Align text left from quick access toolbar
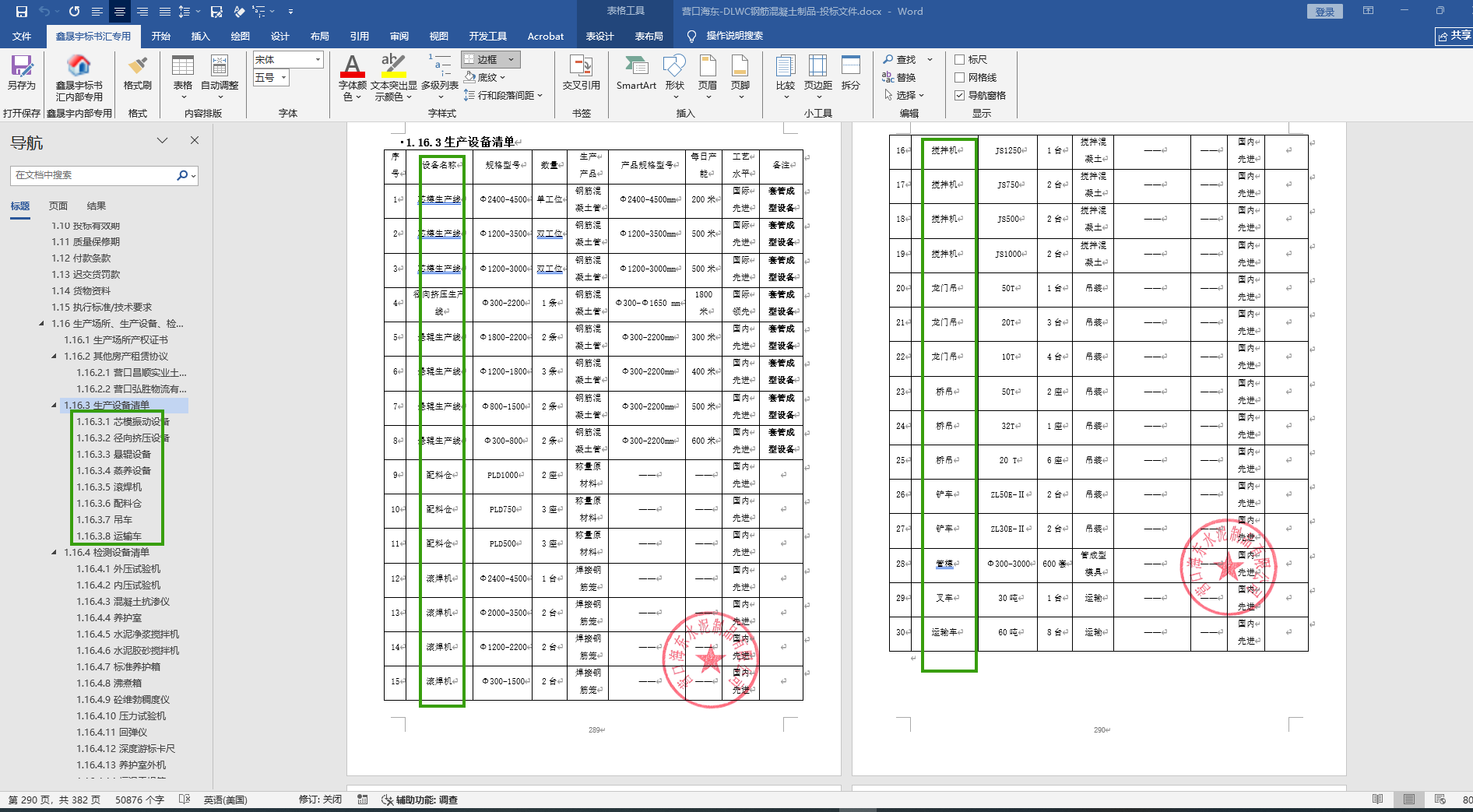The width and height of the screenshot is (1473, 812). click(x=97, y=12)
